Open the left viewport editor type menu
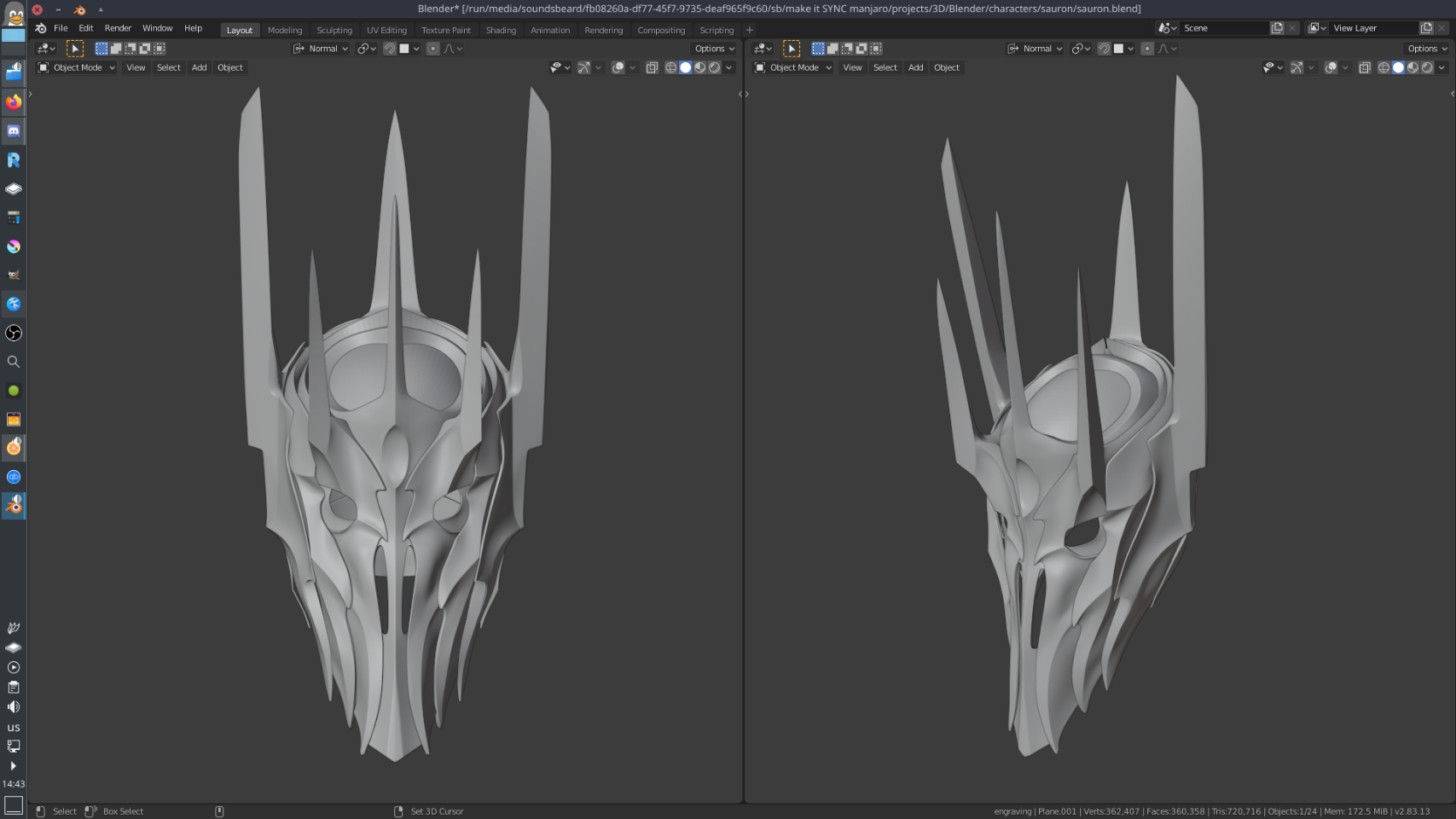Viewport: 1456px width, 819px height. click(46, 49)
